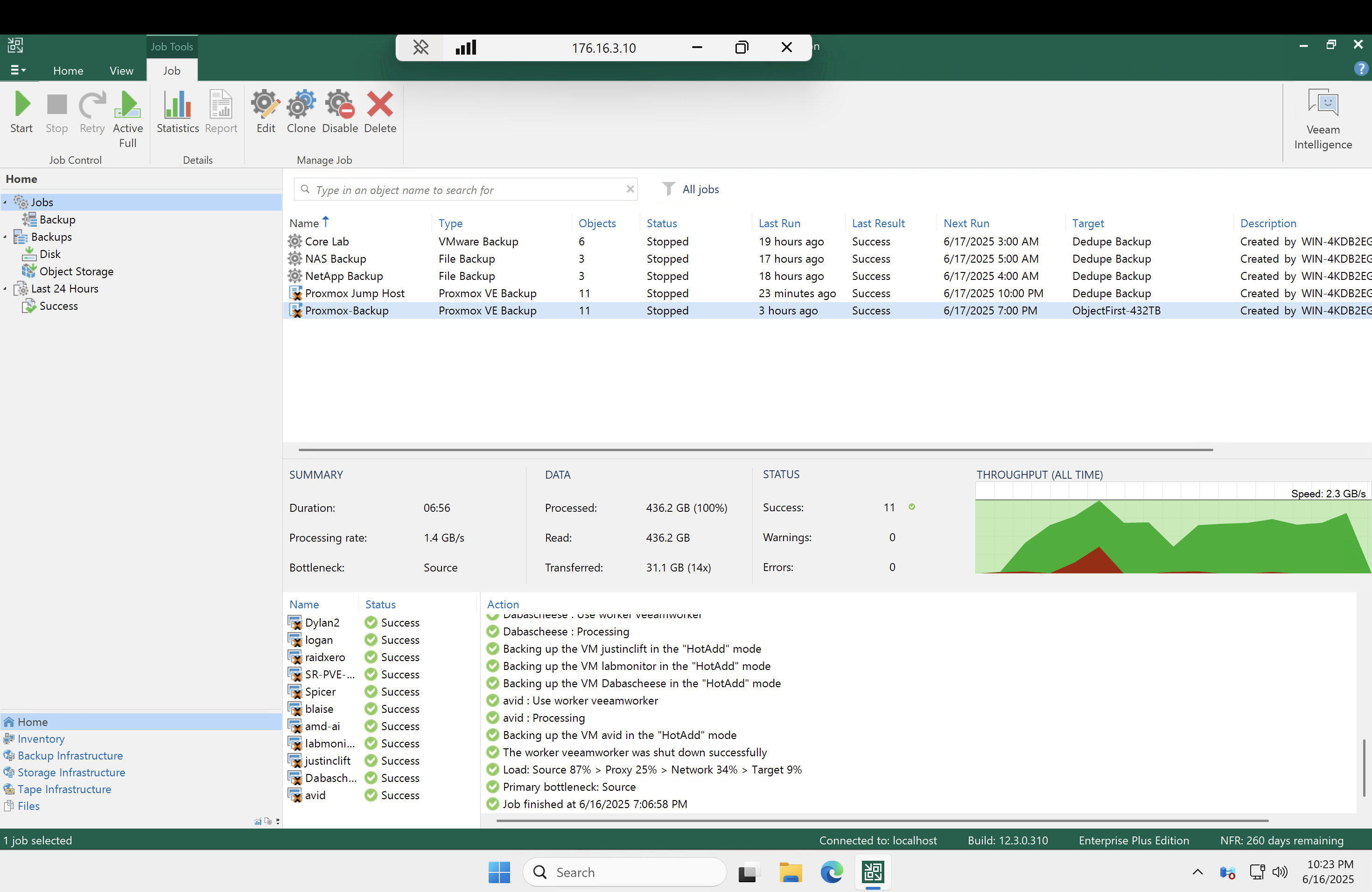Open Backup Infrastructure view

point(70,755)
